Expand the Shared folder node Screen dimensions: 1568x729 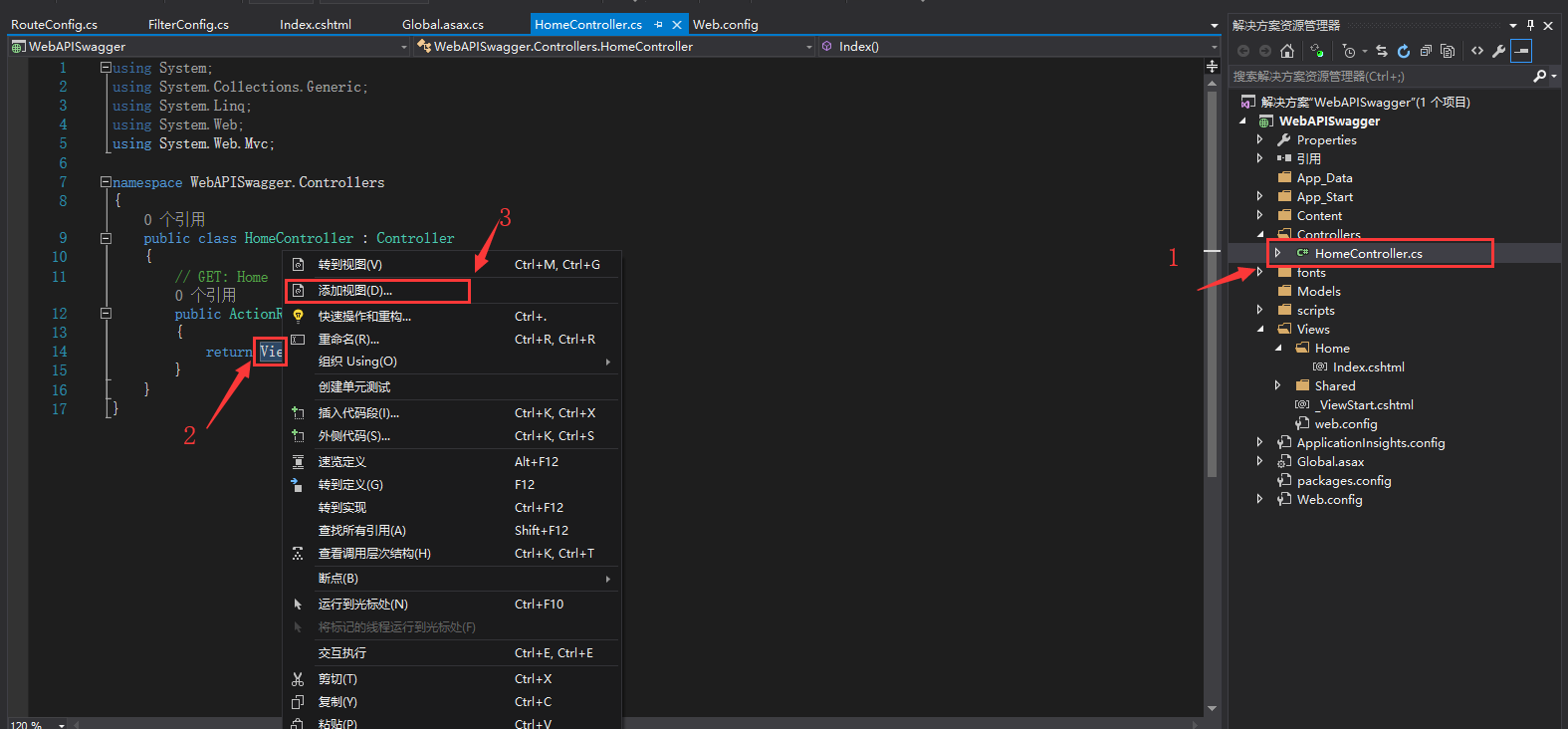(x=1278, y=385)
